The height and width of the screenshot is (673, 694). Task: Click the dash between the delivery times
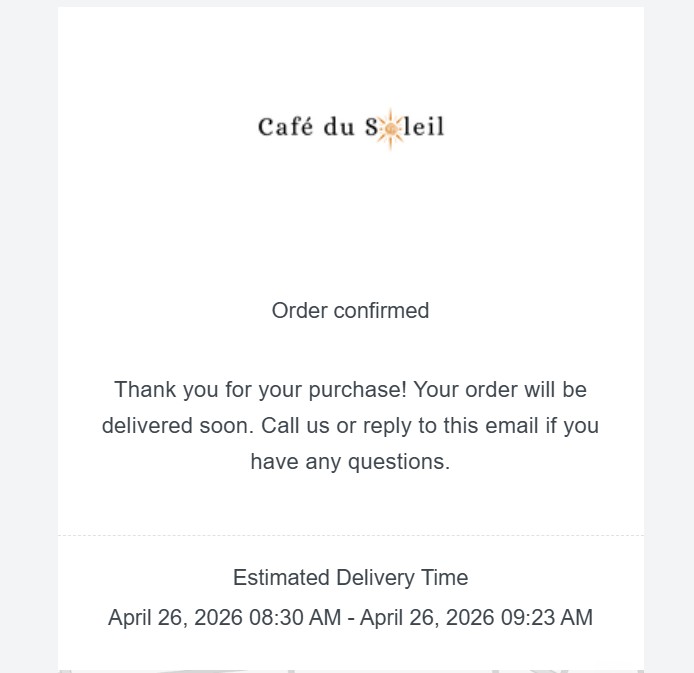(350, 617)
